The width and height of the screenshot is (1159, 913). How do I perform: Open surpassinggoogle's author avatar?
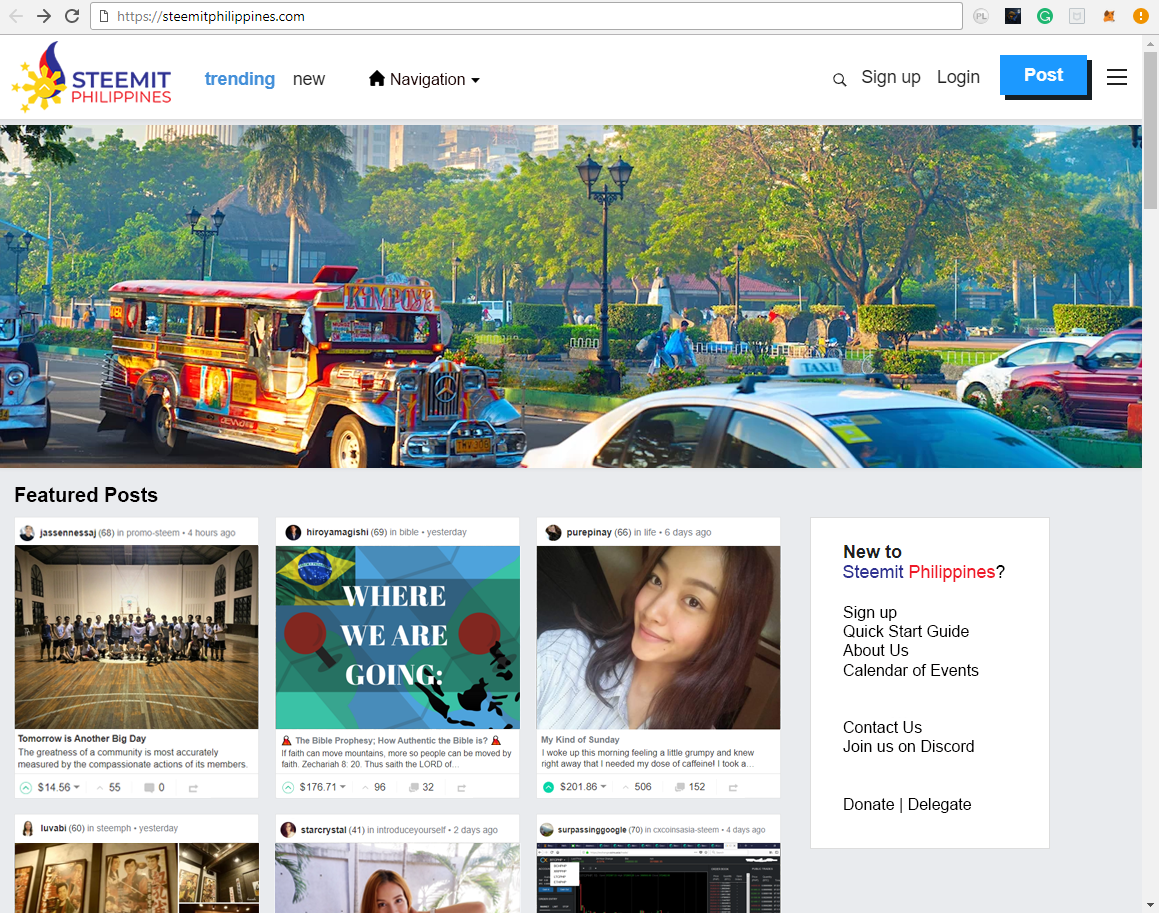[x=546, y=830]
